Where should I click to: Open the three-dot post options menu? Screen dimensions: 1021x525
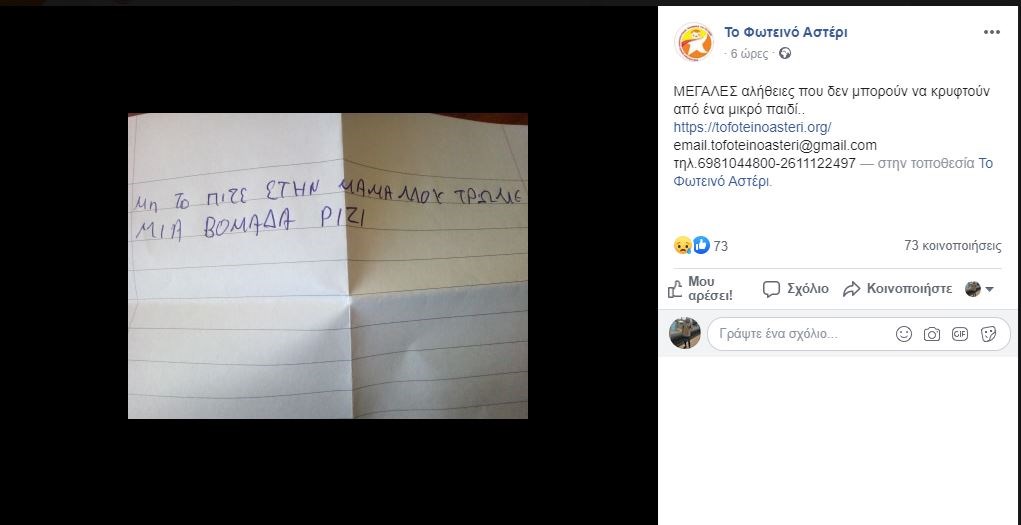tap(991, 33)
